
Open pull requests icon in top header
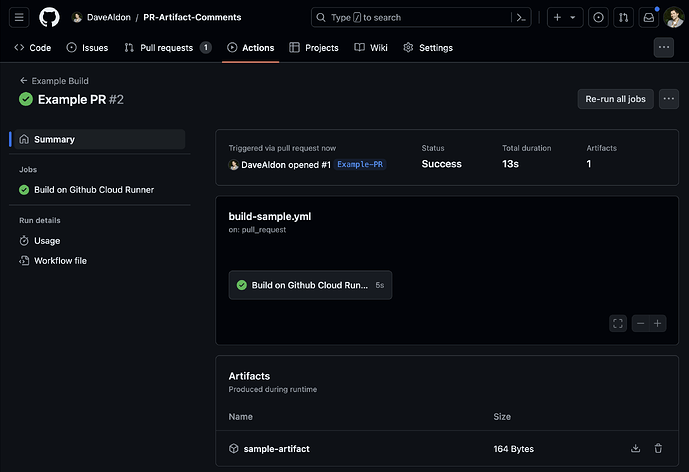[623, 17]
